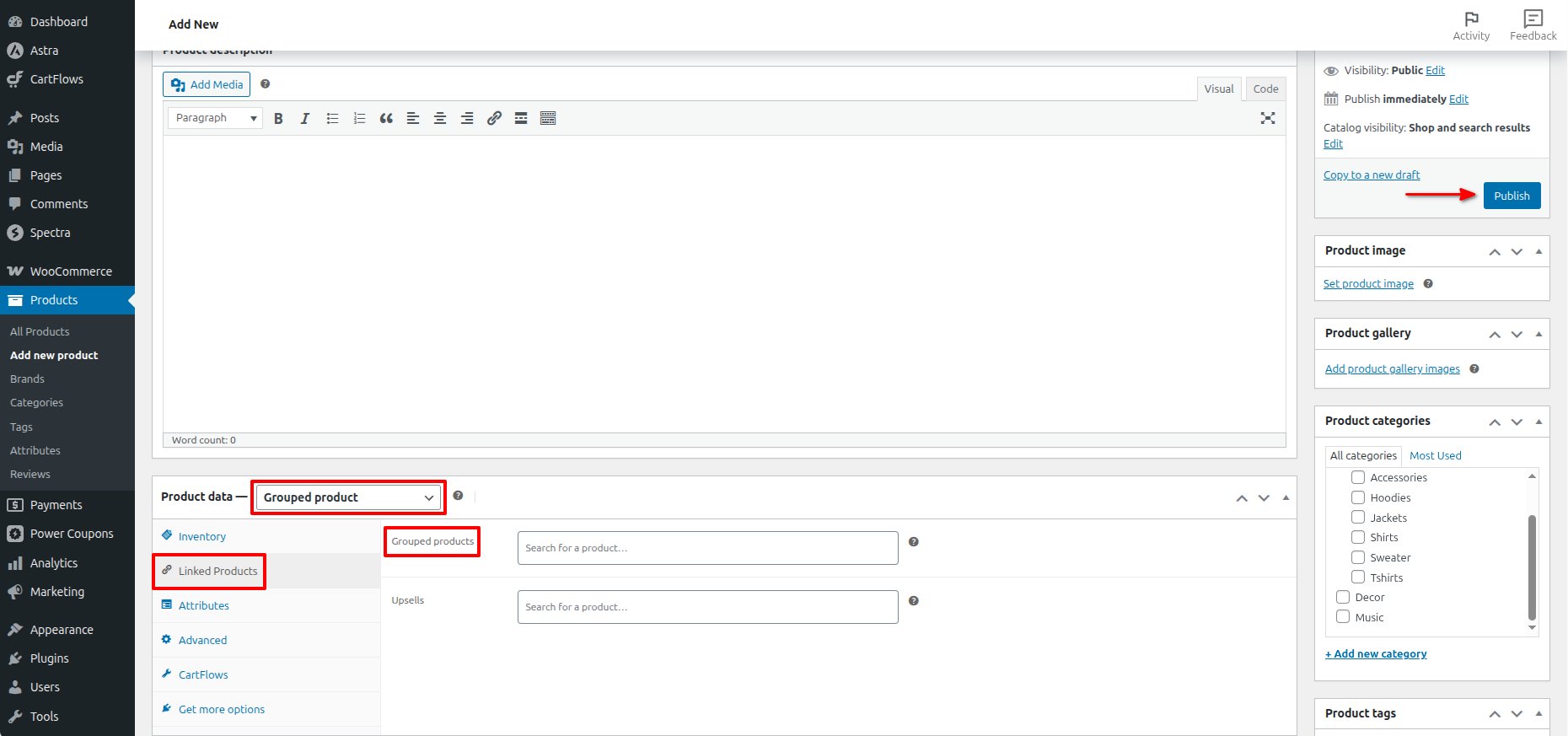This screenshot has height=736, width=1568.
Task: Show help tip for Upsells field
Action: pos(913,601)
